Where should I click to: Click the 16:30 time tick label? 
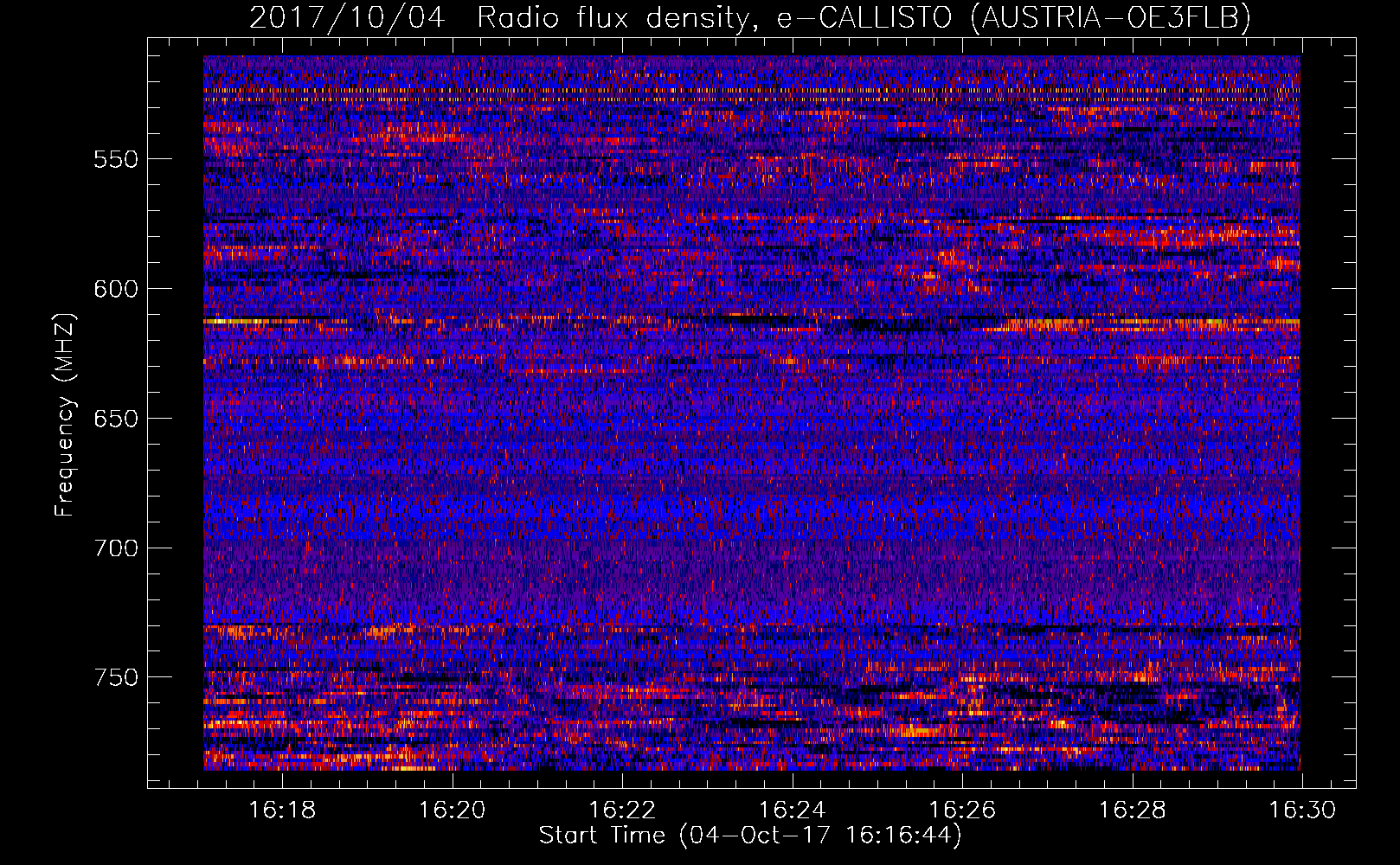coord(1302,811)
